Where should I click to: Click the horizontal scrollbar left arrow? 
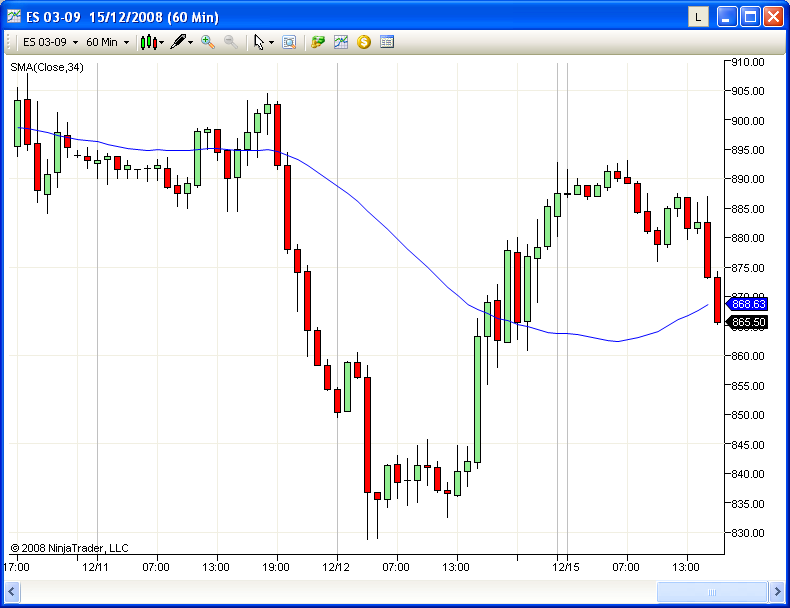(x=12, y=592)
